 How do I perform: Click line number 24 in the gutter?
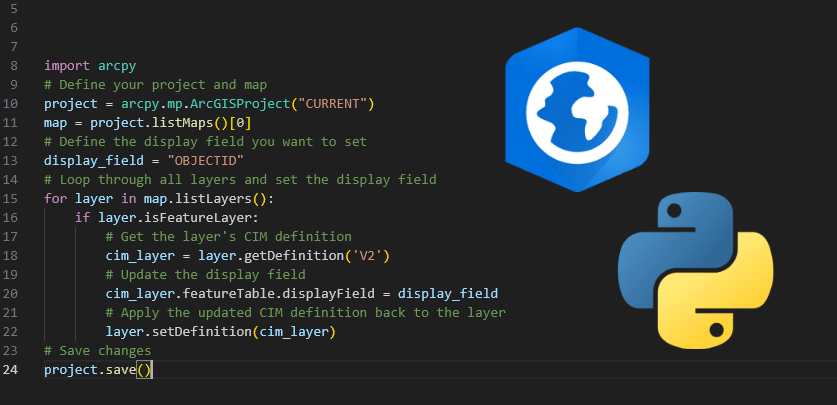pyautogui.click(x=10, y=370)
